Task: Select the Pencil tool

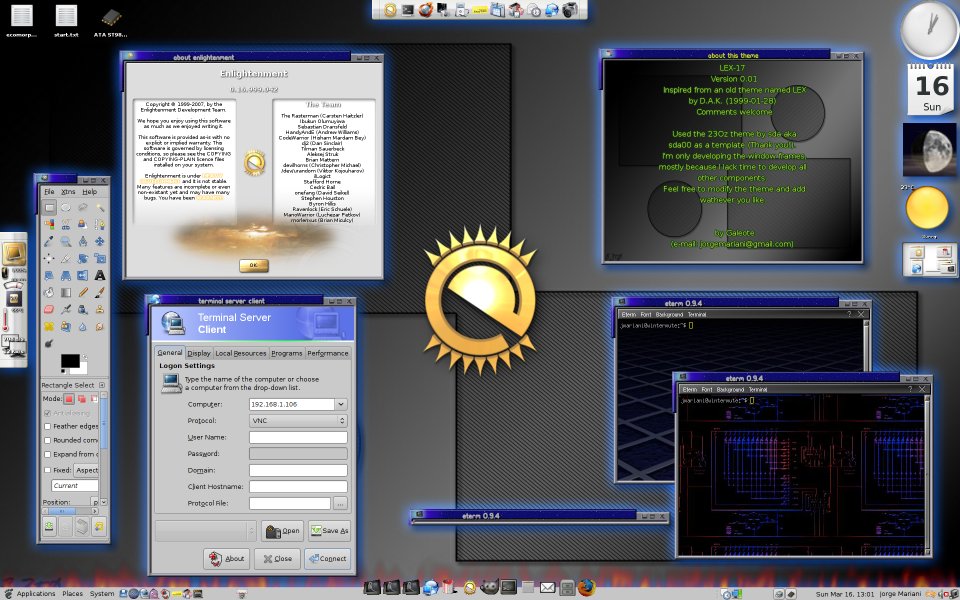Action: [83, 292]
